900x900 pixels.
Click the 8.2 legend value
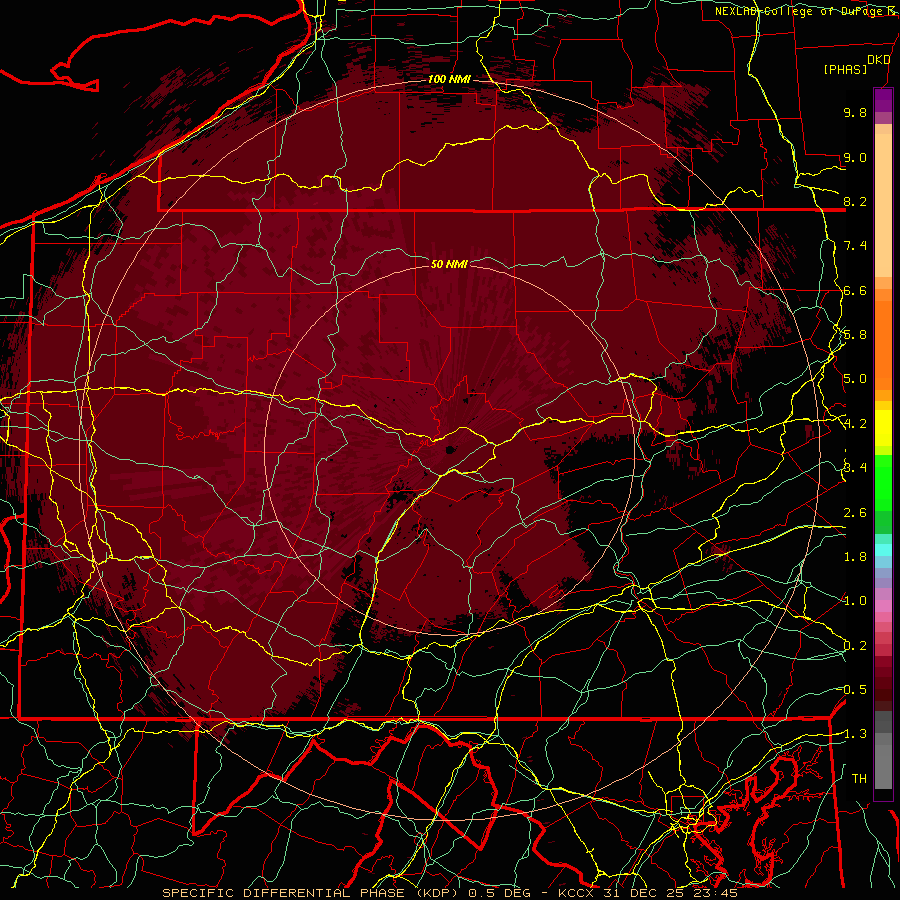click(x=855, y=201)
